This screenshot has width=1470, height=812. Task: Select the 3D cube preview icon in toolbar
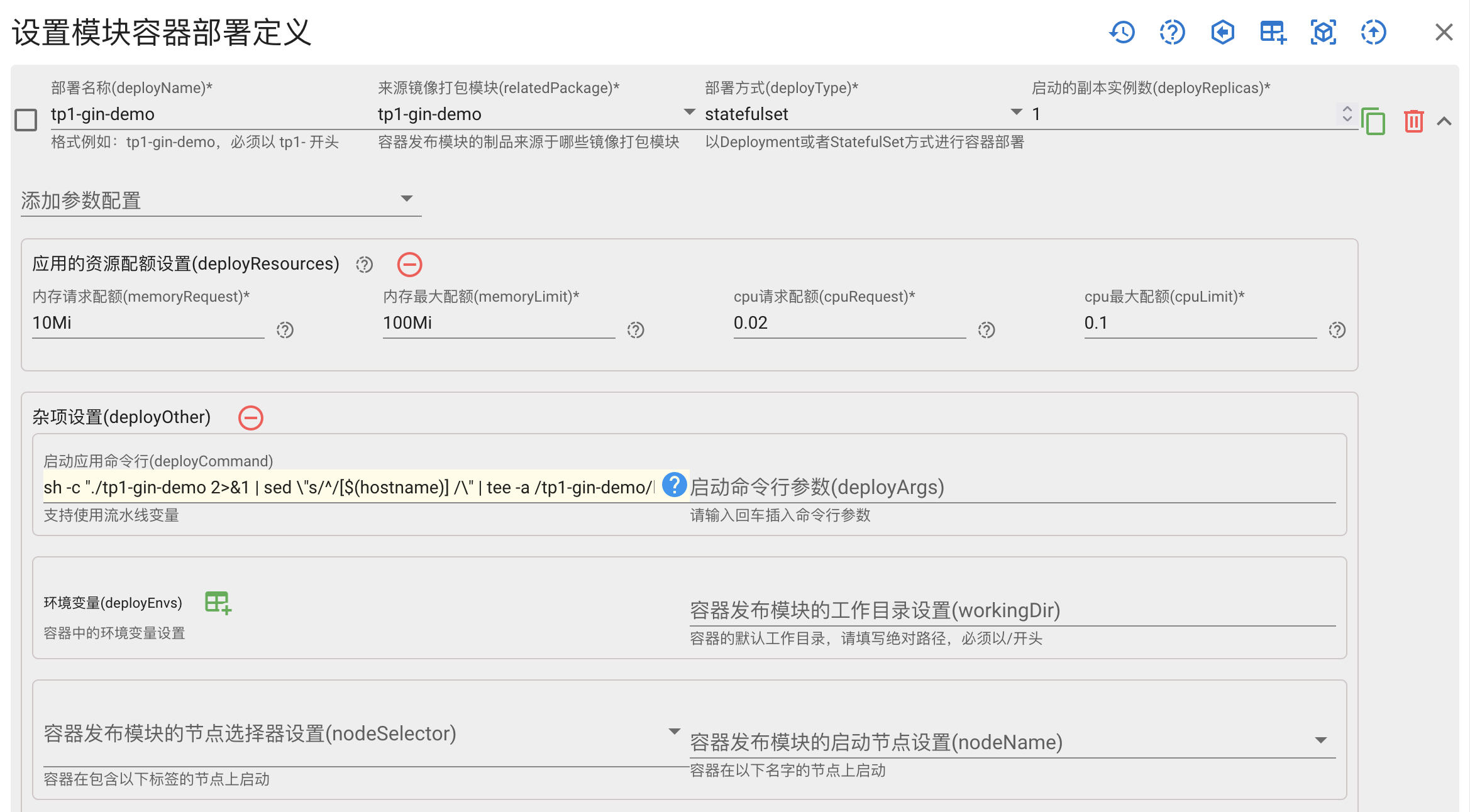pos(1322,31)
